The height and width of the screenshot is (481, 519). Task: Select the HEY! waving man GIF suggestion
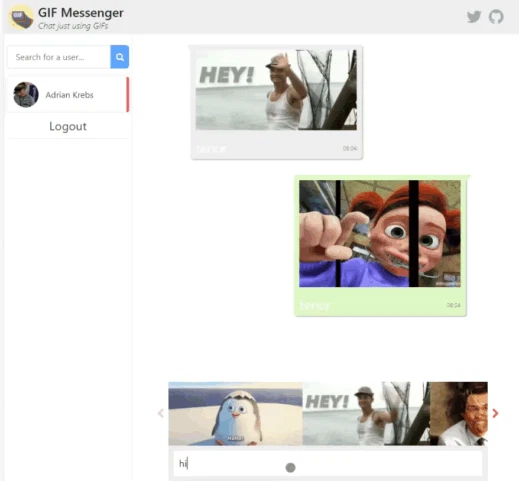click(366, 413)
